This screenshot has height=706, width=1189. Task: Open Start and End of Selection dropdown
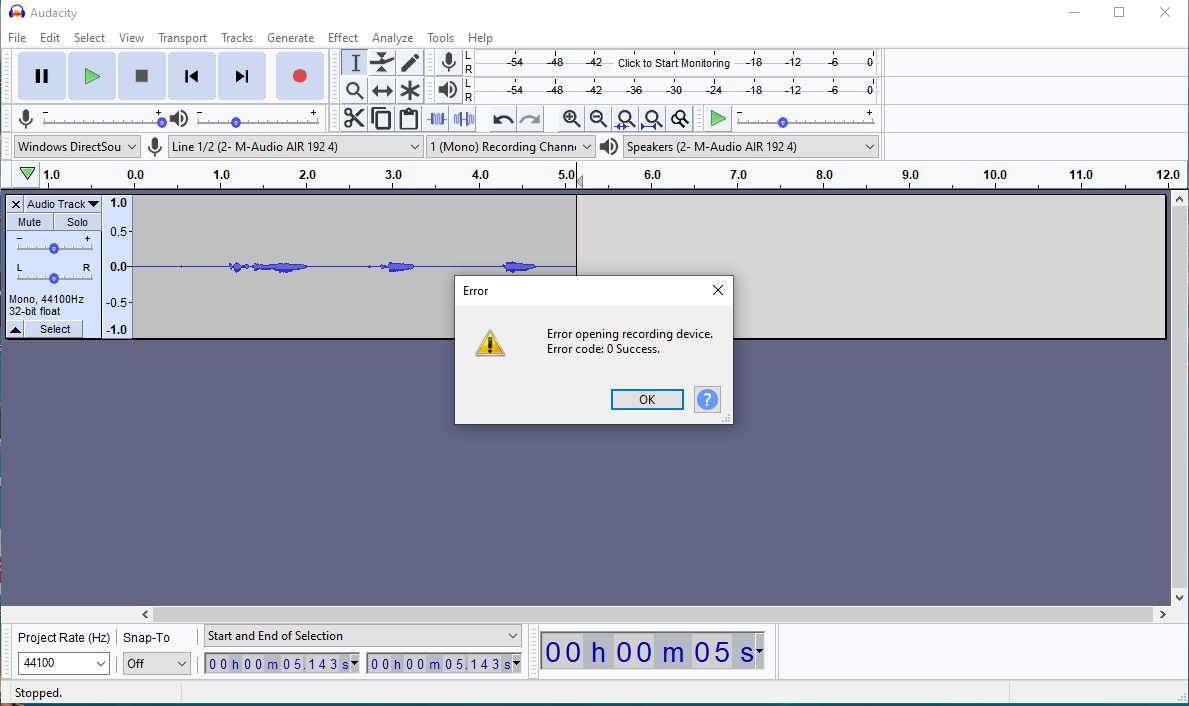pos(362,636)
